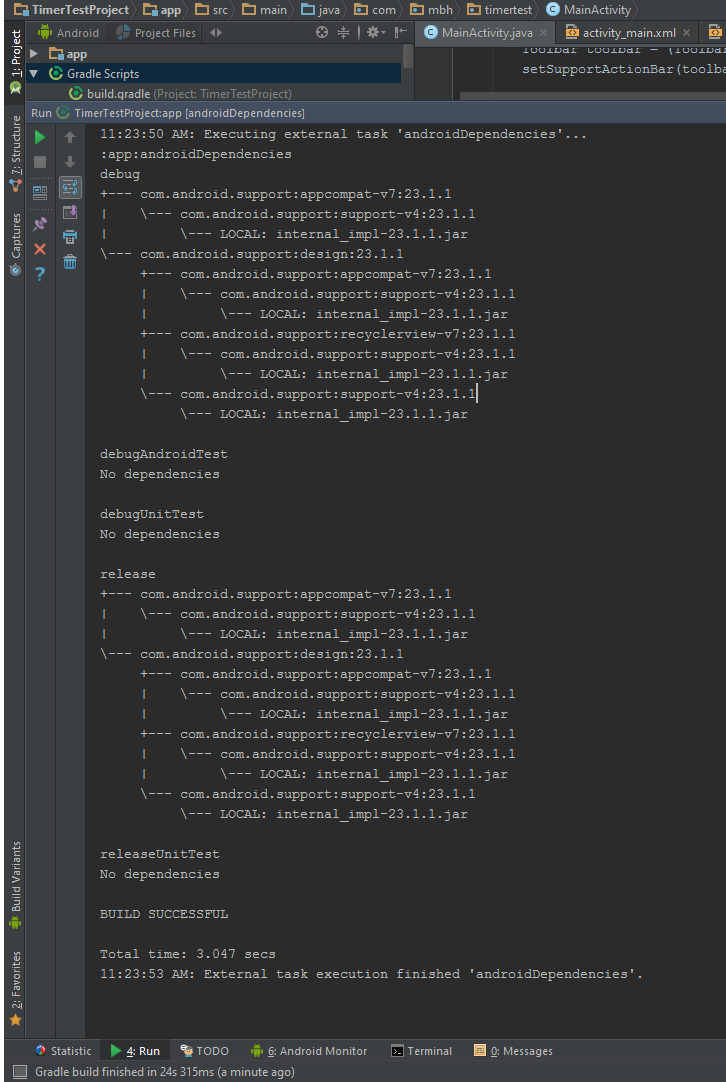Collapse all in Project panel

tap(344, 32)
